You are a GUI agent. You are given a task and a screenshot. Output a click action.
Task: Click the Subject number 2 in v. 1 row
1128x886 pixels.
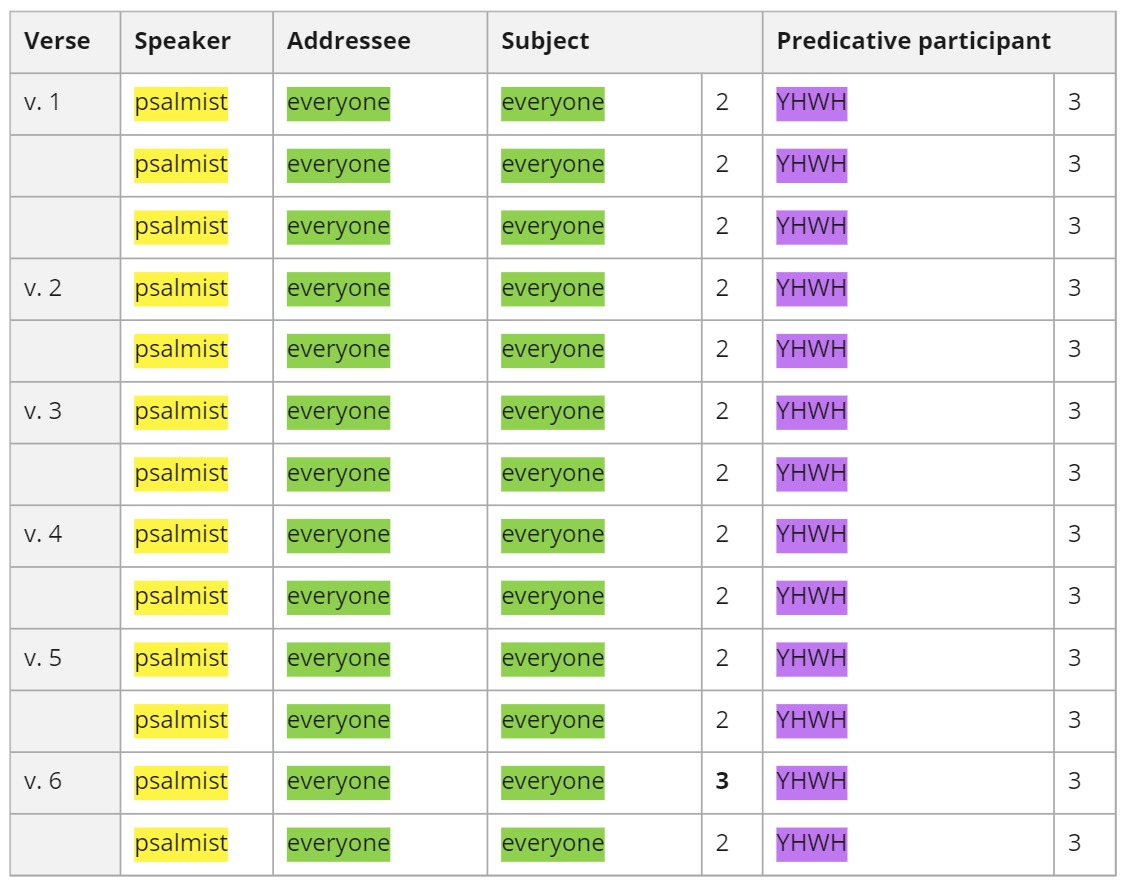pyautogui.click(x=722, y=102)
